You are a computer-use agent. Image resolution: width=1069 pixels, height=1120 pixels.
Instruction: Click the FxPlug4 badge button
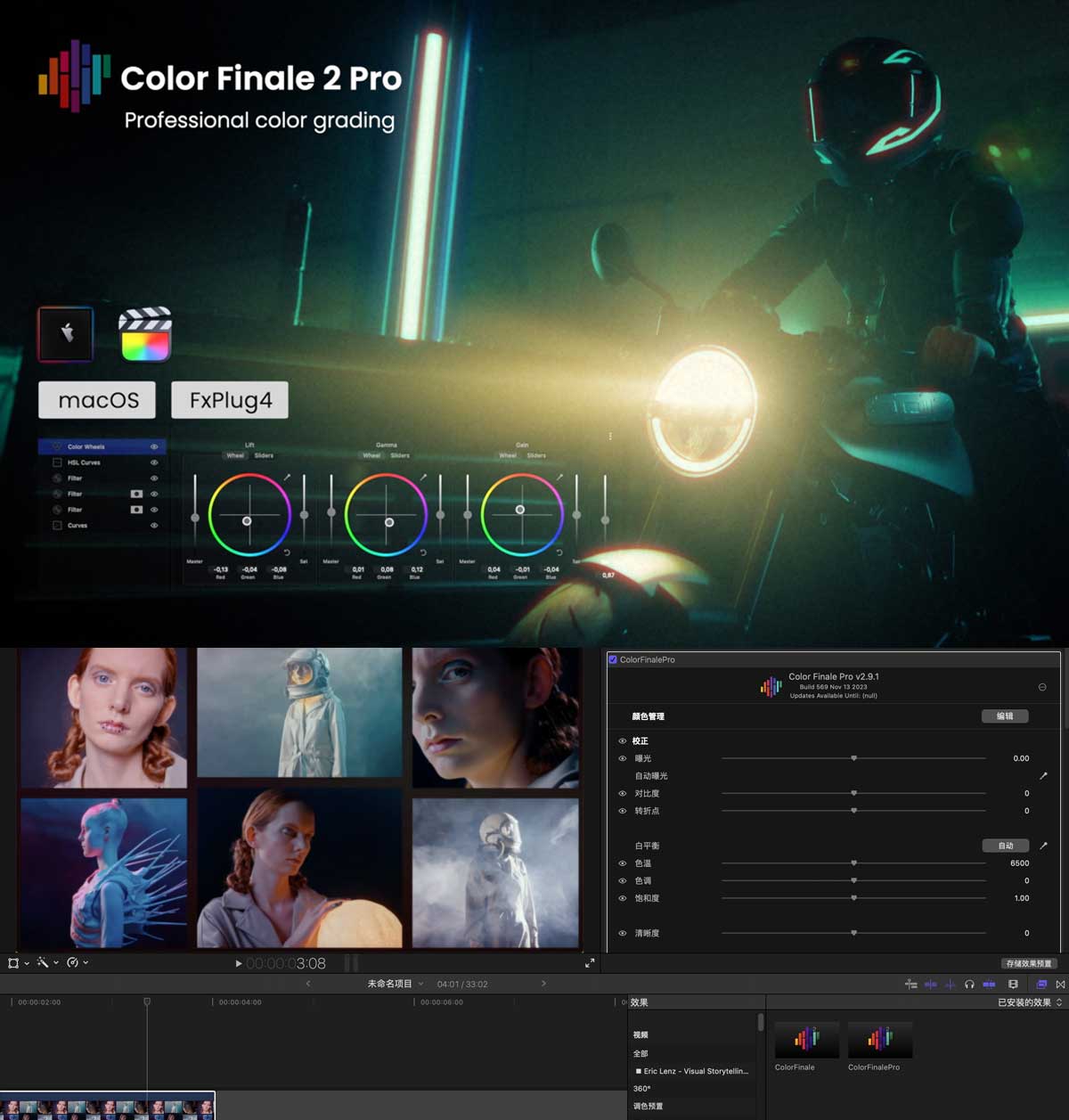(230, 400)
